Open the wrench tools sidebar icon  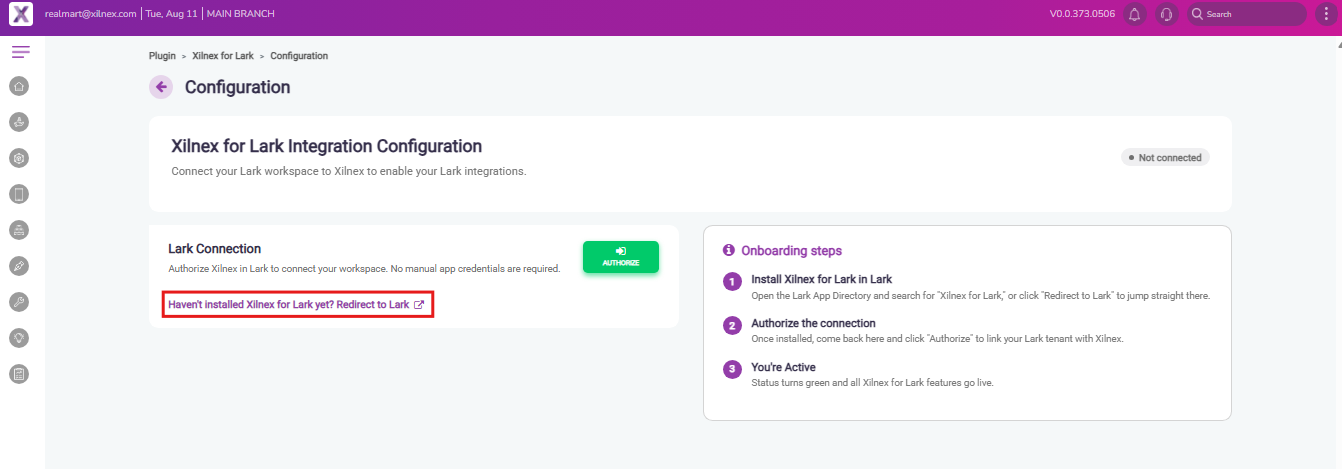pyautogui.click(x=19, y=302)
